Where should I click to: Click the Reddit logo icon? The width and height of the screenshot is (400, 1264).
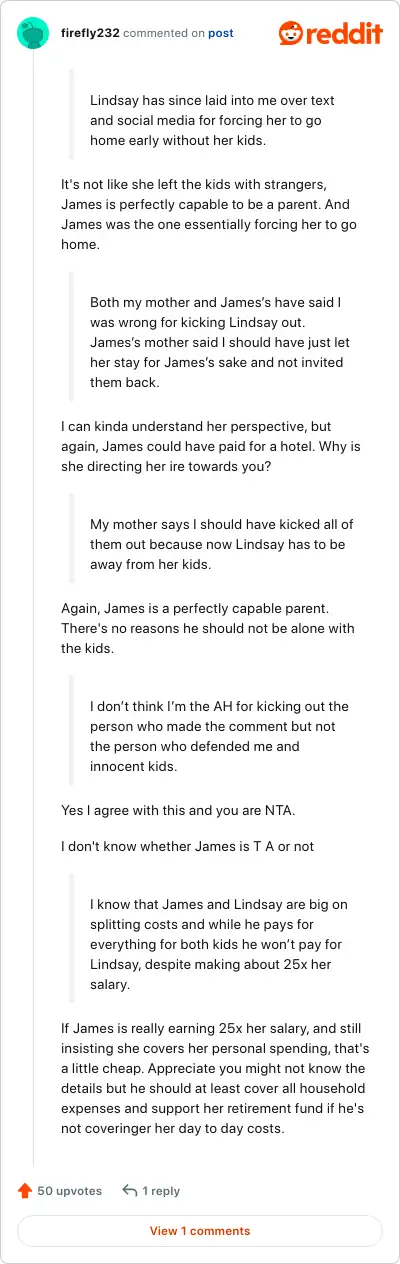pos(293,33)
